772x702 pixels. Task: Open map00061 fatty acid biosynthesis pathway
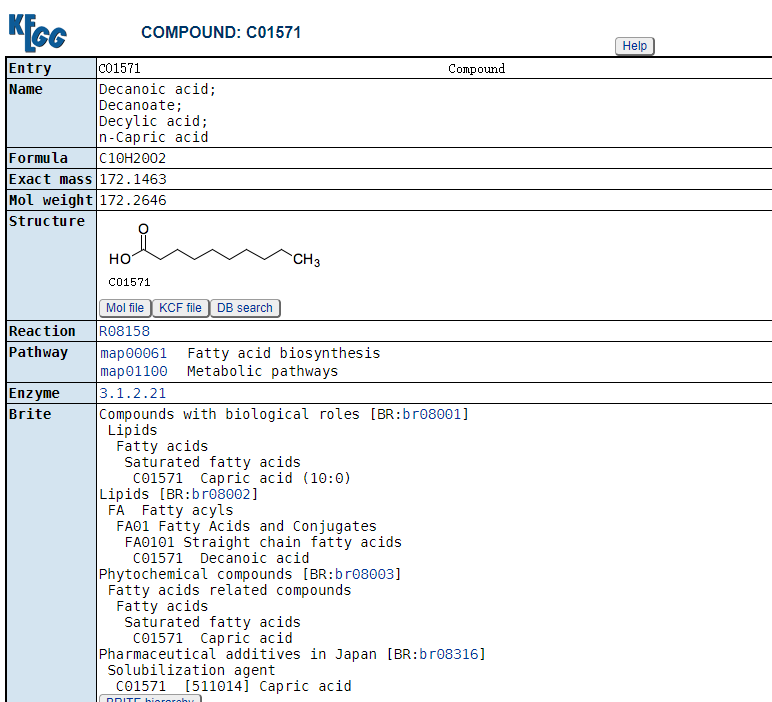pos(134,353)
